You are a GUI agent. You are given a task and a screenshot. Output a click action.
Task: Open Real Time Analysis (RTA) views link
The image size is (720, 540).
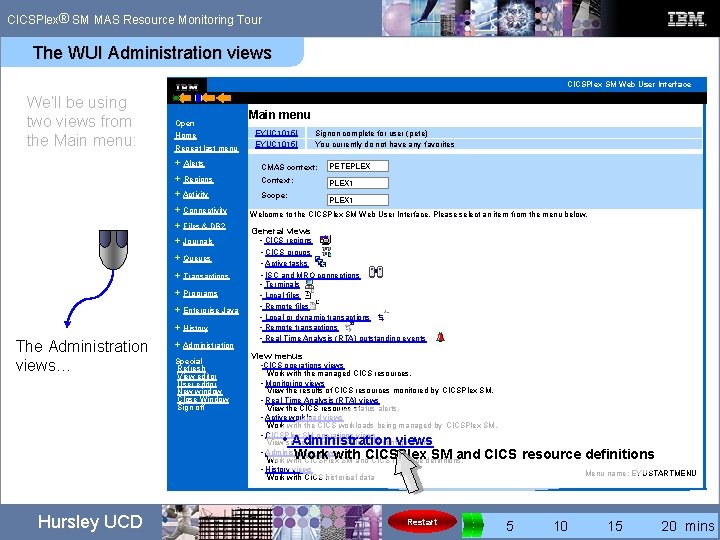(x=322, y=400)
